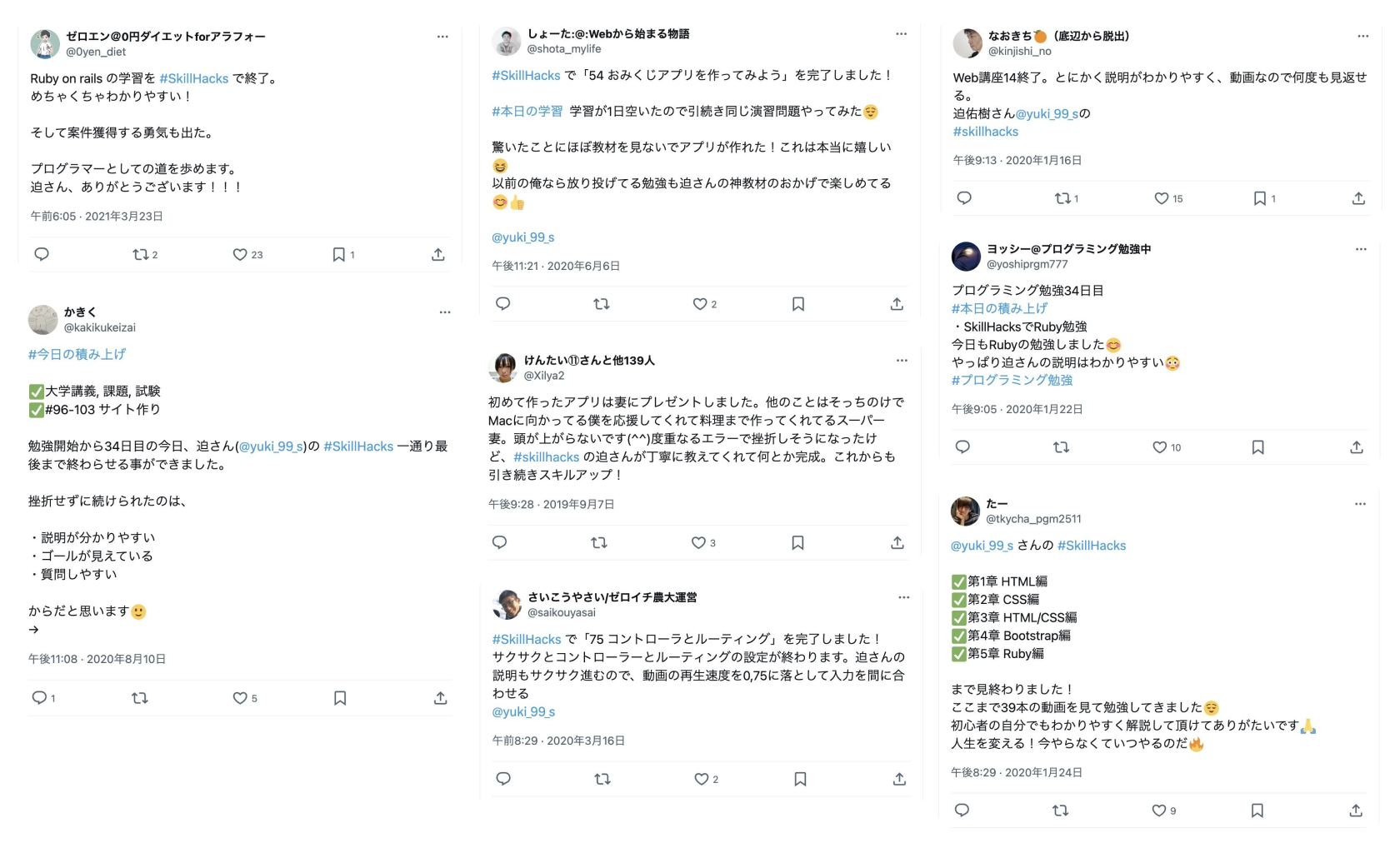Click #SkillHacks hashtag in @0yen_diet tweet

pyautogui.click(x=193, y=78)
